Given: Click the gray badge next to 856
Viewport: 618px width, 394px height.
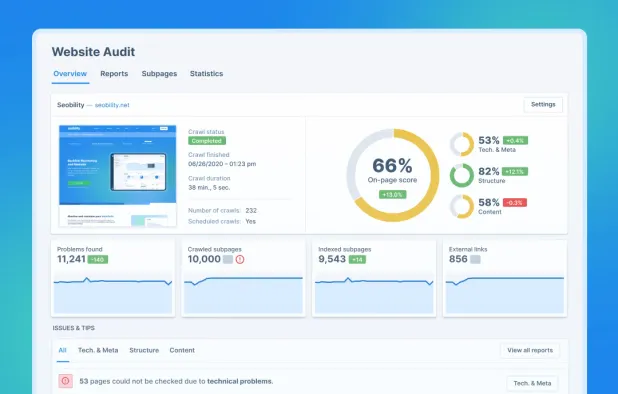Looking at the screenshot, I should (475, 260).
